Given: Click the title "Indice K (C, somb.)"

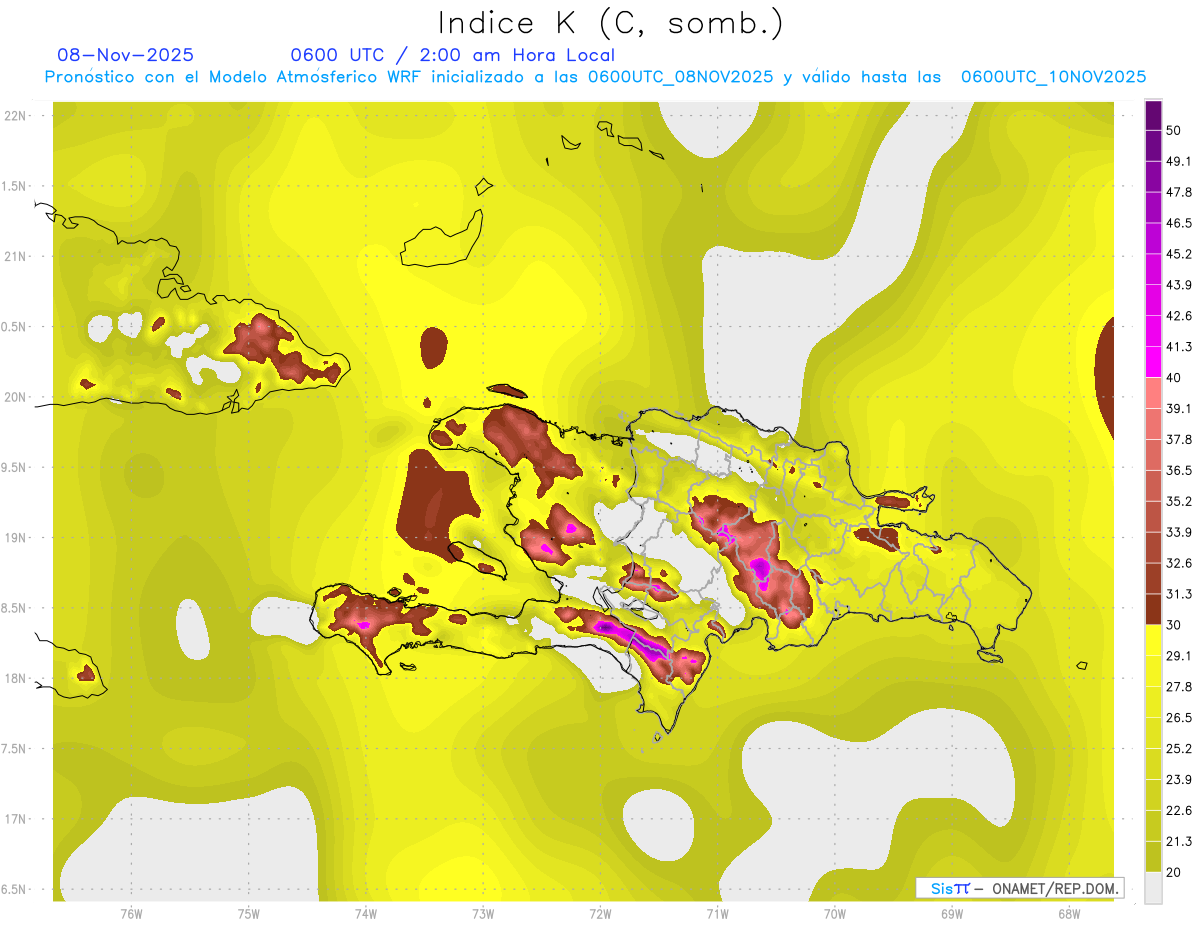Looking at the screenshot, I should point(610,23).
